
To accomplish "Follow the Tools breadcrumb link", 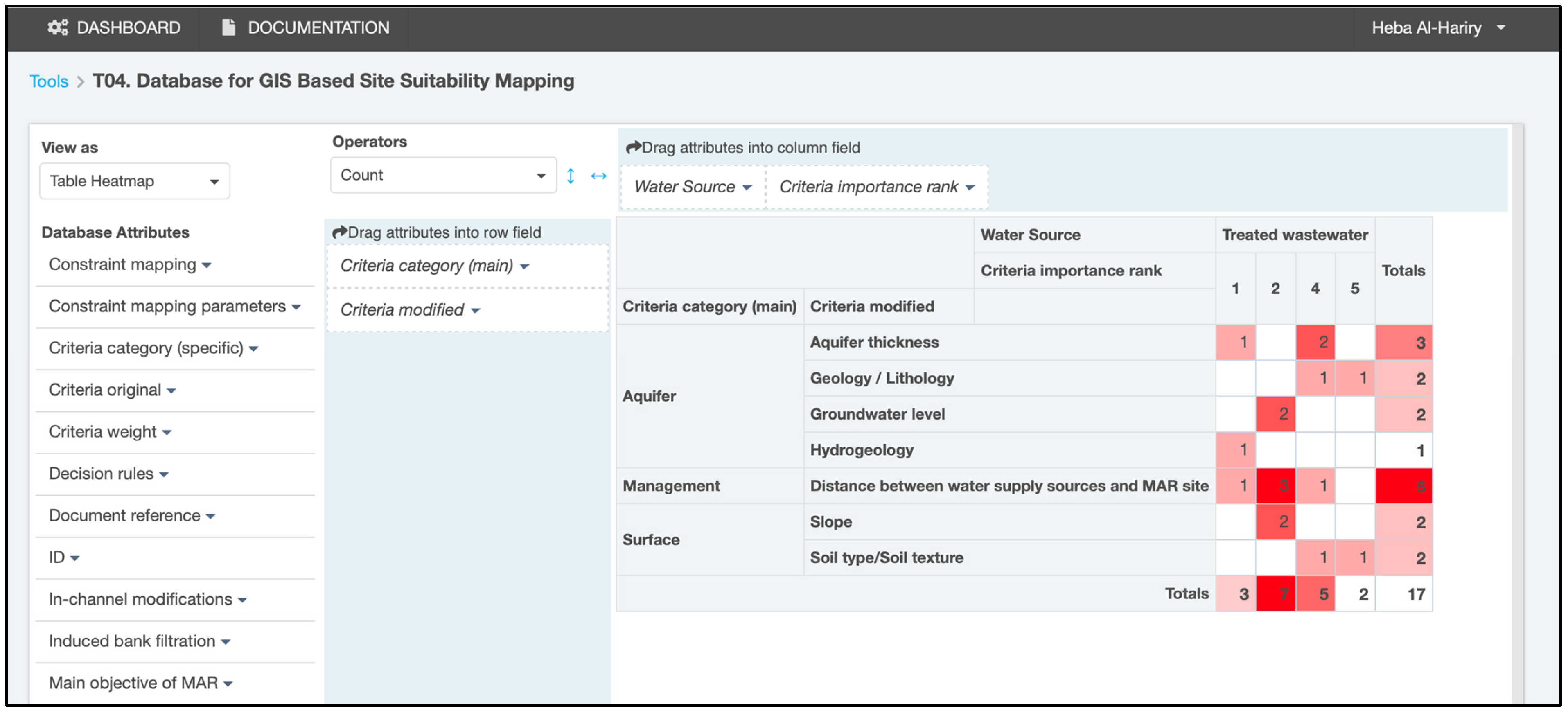I will click(49, 81).
